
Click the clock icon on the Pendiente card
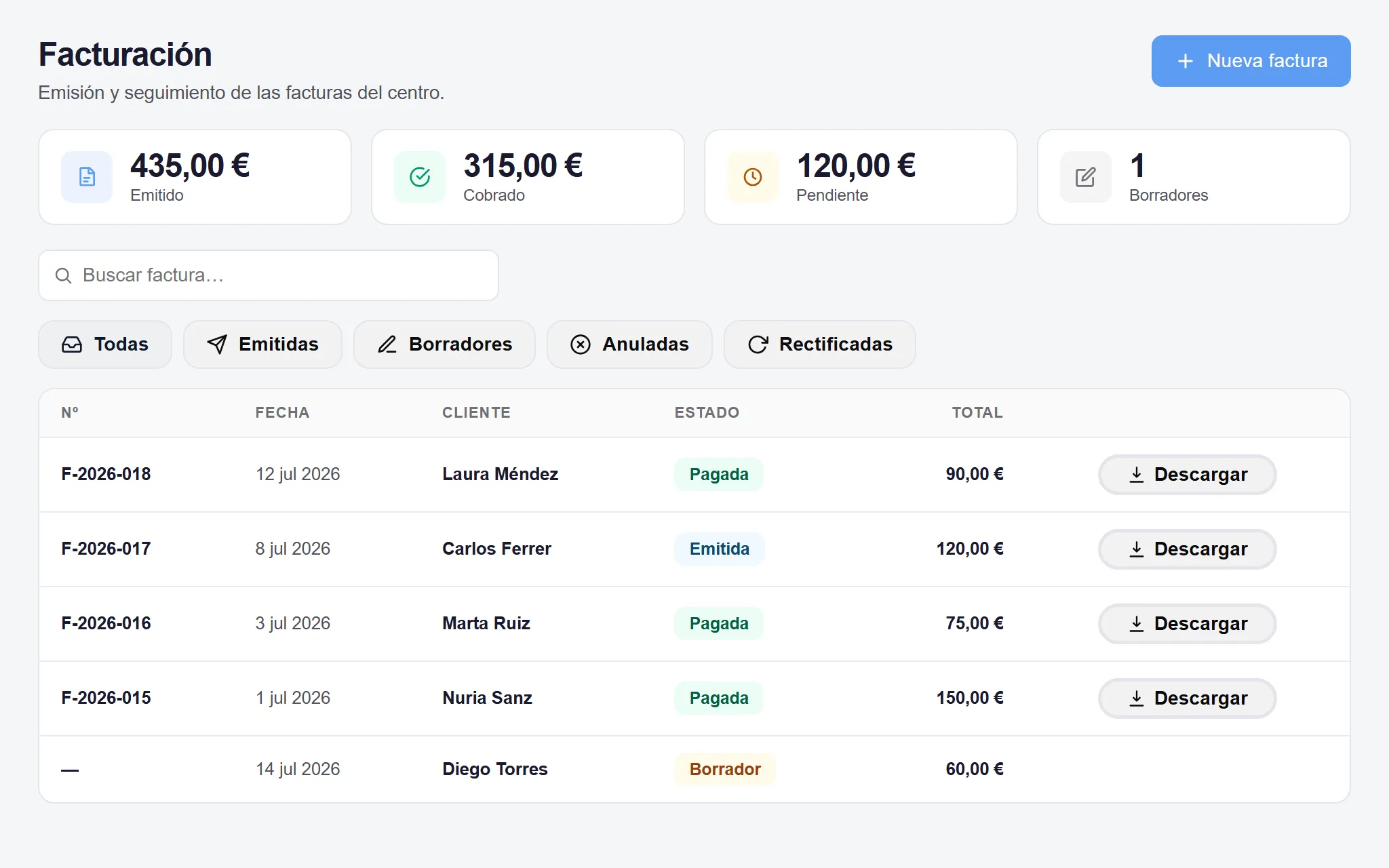click(x=753, y=177)
